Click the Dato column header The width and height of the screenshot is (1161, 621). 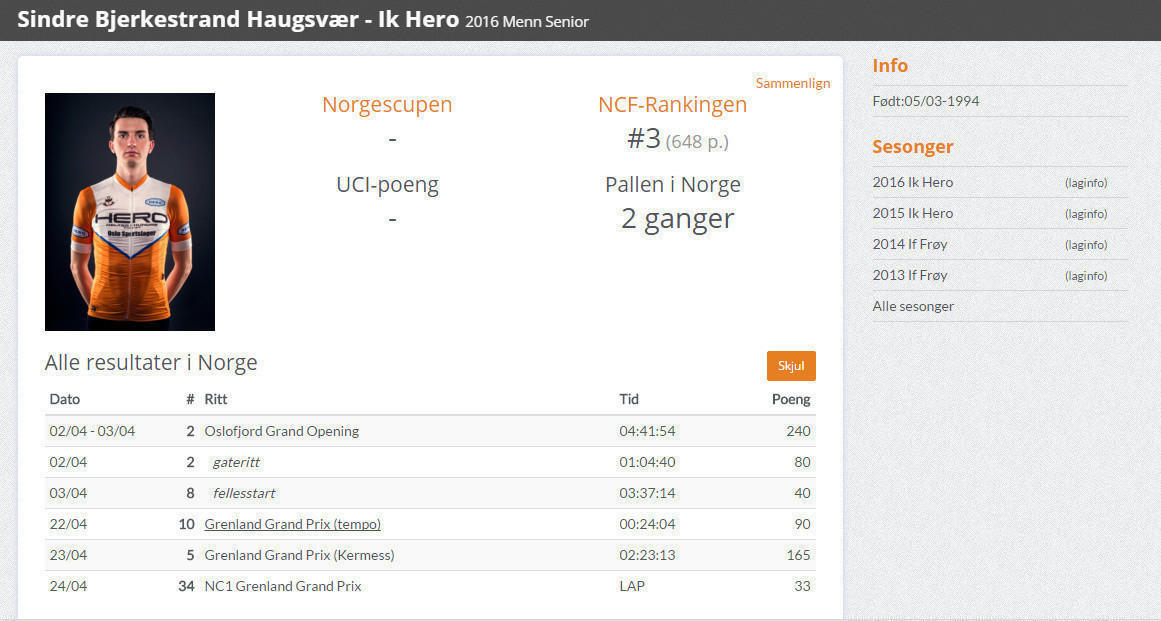coord(64,400)
